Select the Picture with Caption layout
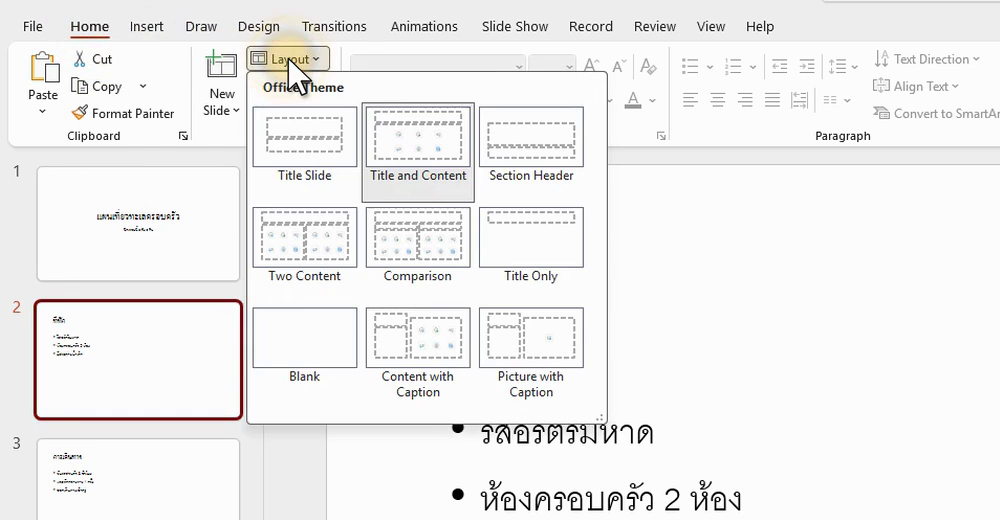1000x520 pixels. [531, 354]
